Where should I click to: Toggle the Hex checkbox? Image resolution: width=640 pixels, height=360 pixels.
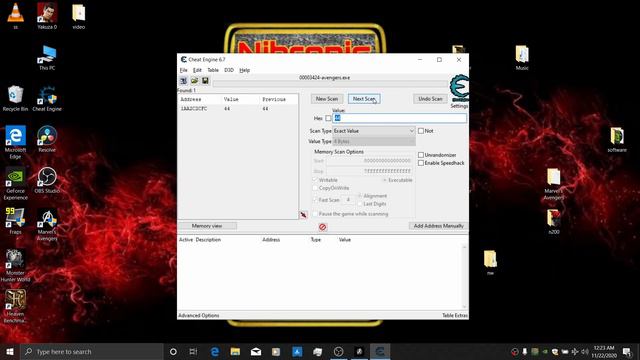point(329,118)
